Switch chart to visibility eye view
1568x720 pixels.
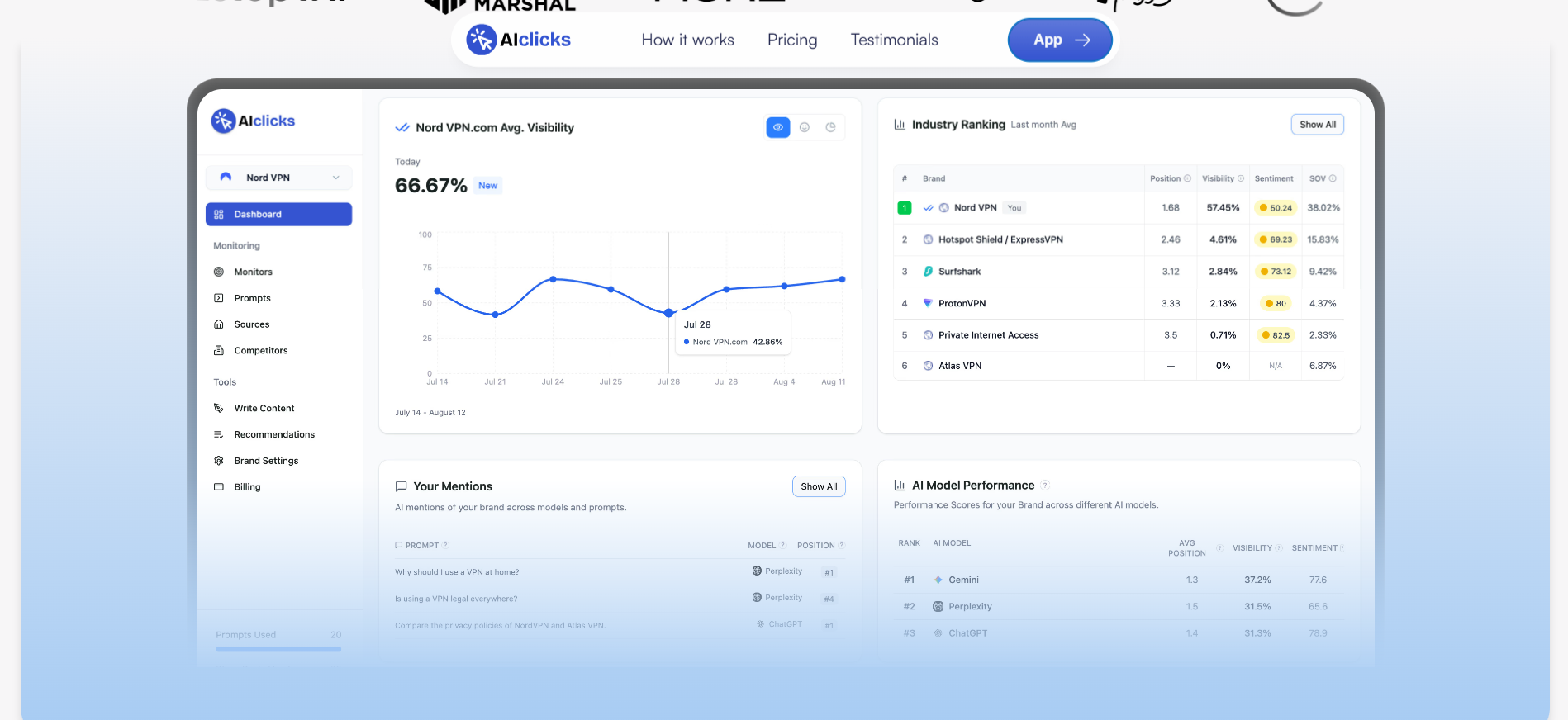[x=778, y=127]
